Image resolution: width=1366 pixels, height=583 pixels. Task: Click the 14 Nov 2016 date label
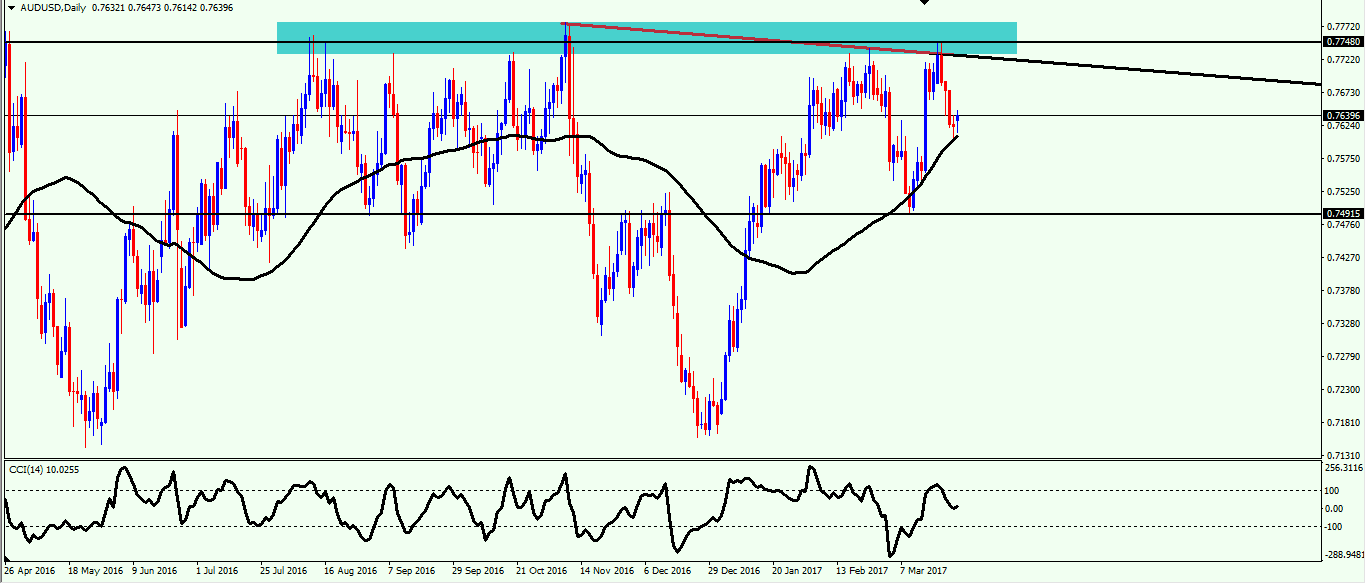click(606, 571)
